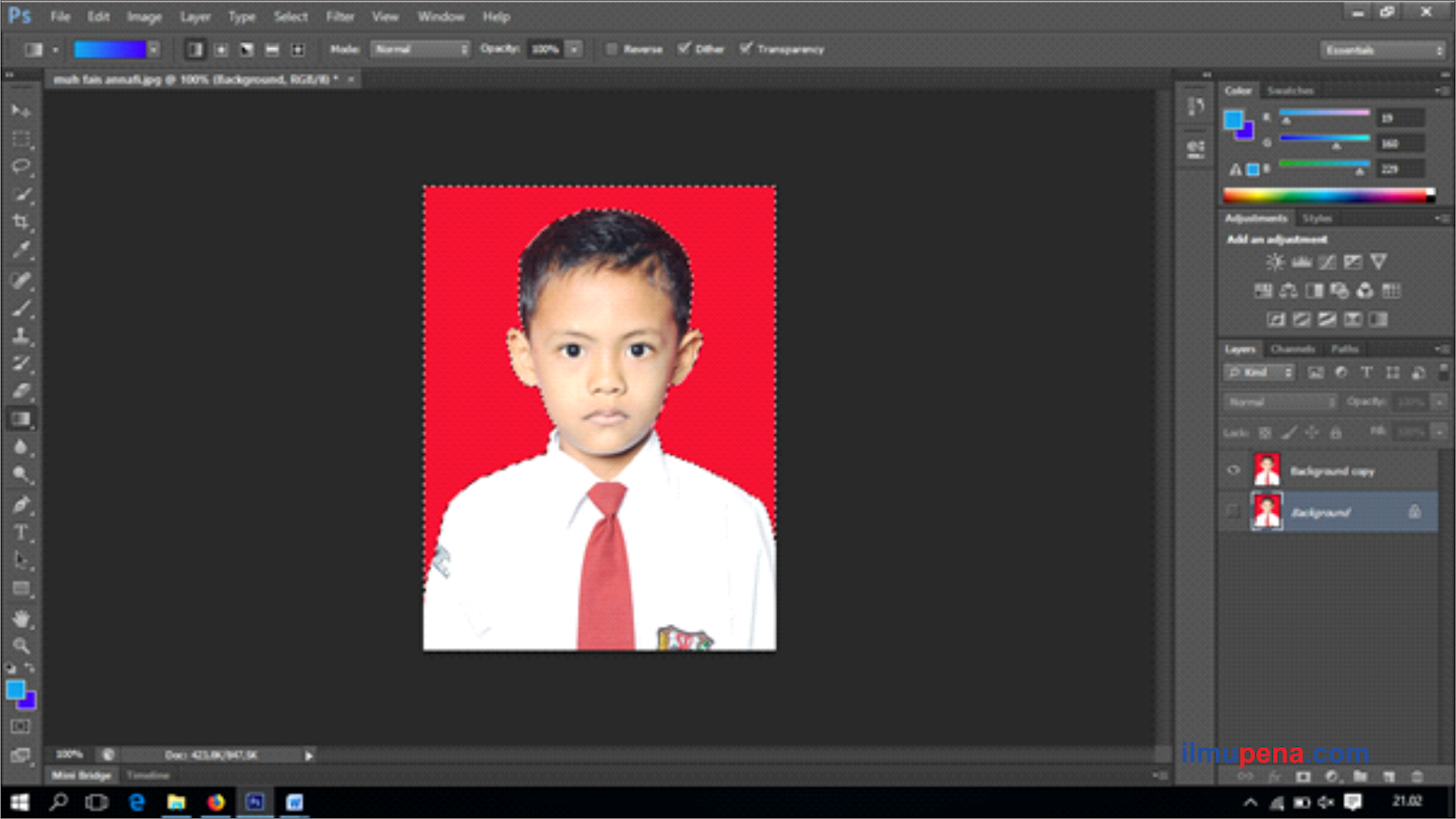Open the gradient Mode dropdown
1456x819 pixels.
420,49
